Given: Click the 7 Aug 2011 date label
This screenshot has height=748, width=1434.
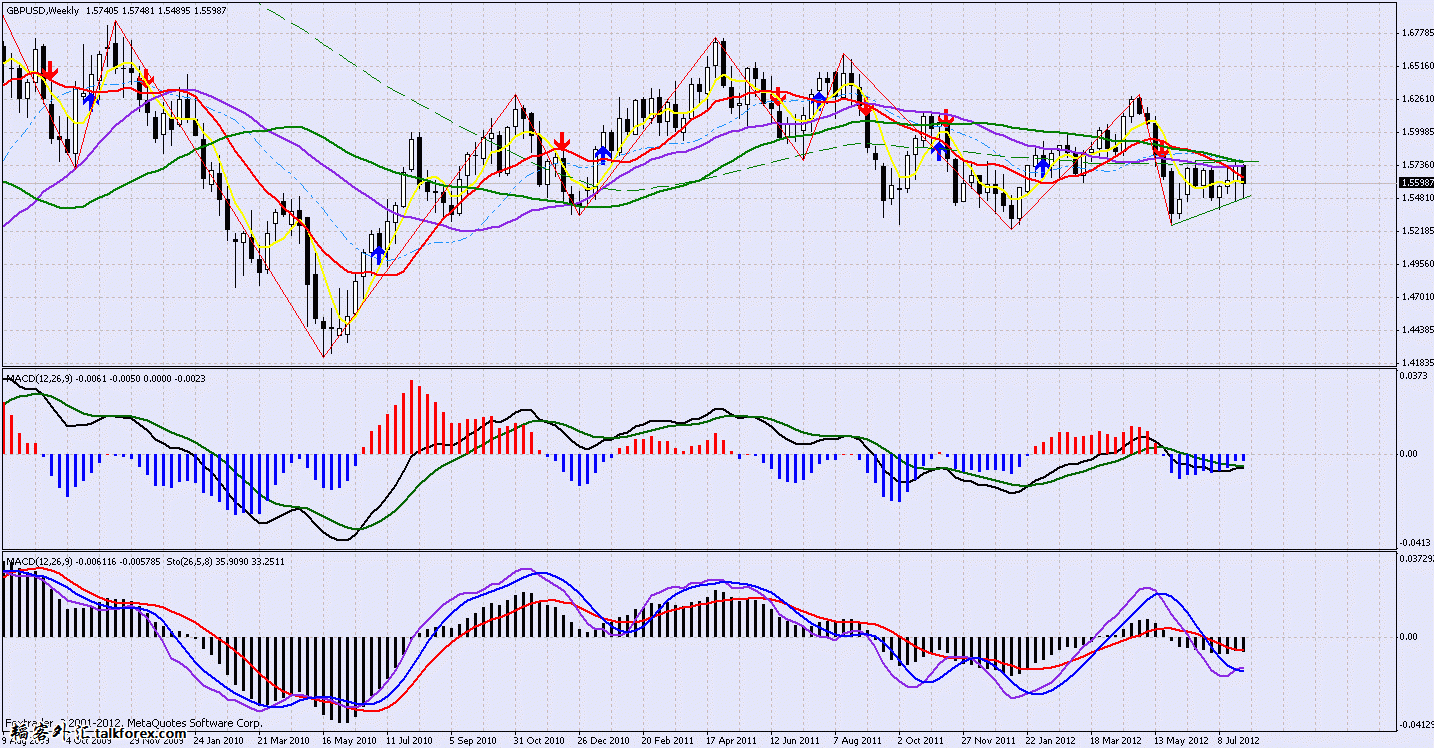Looking at the screenshot, I should [859, 740].
